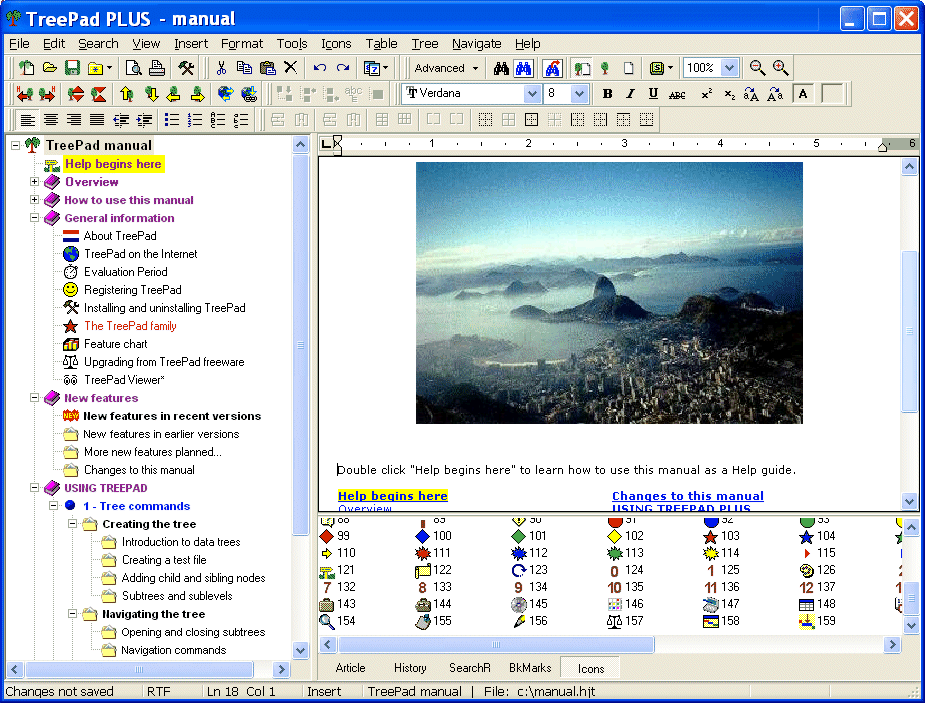Open options via the hammer and wrench icon
925x703 pixels.
186,68
